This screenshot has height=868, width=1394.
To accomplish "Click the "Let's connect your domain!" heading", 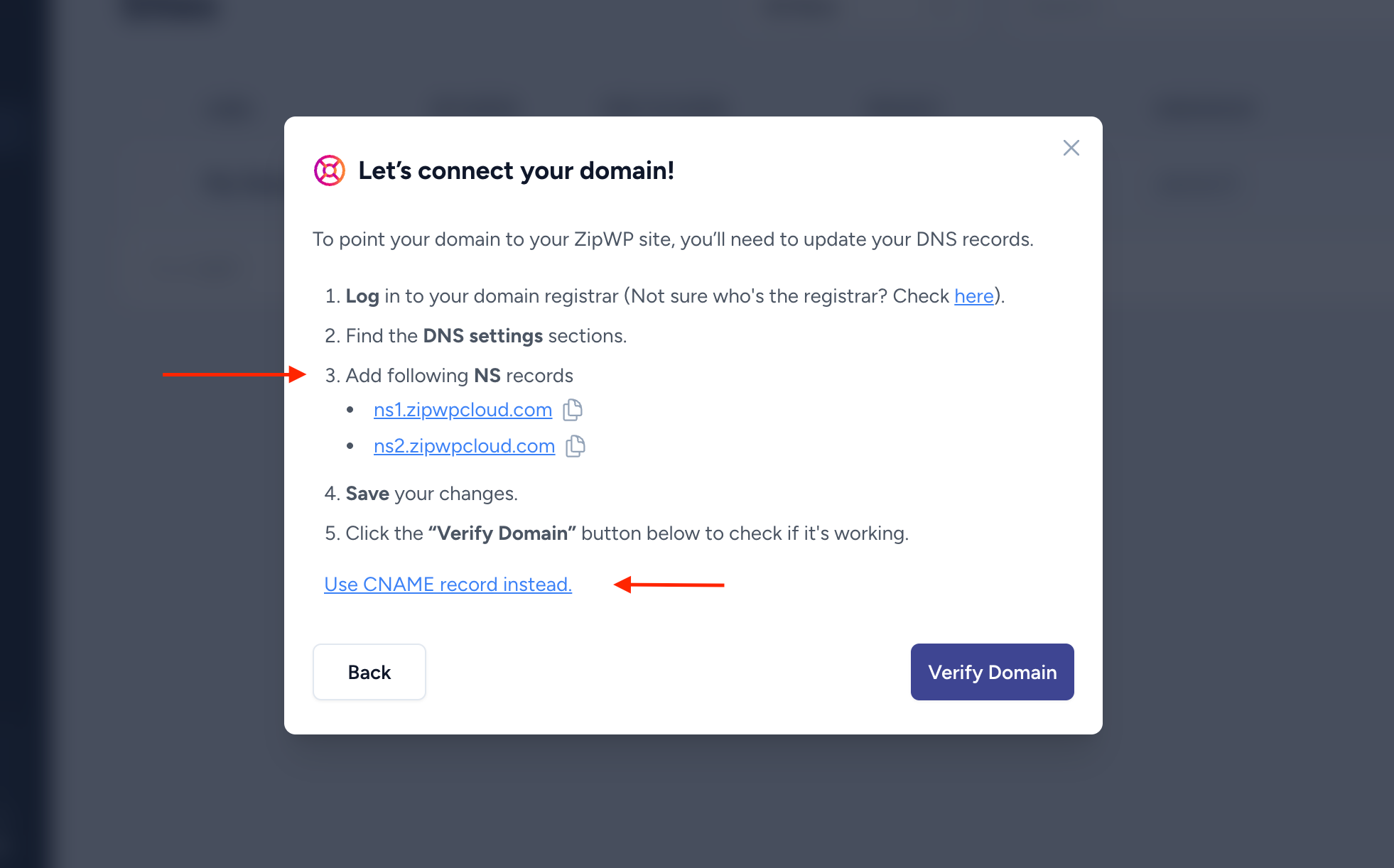I will [516, 171].
